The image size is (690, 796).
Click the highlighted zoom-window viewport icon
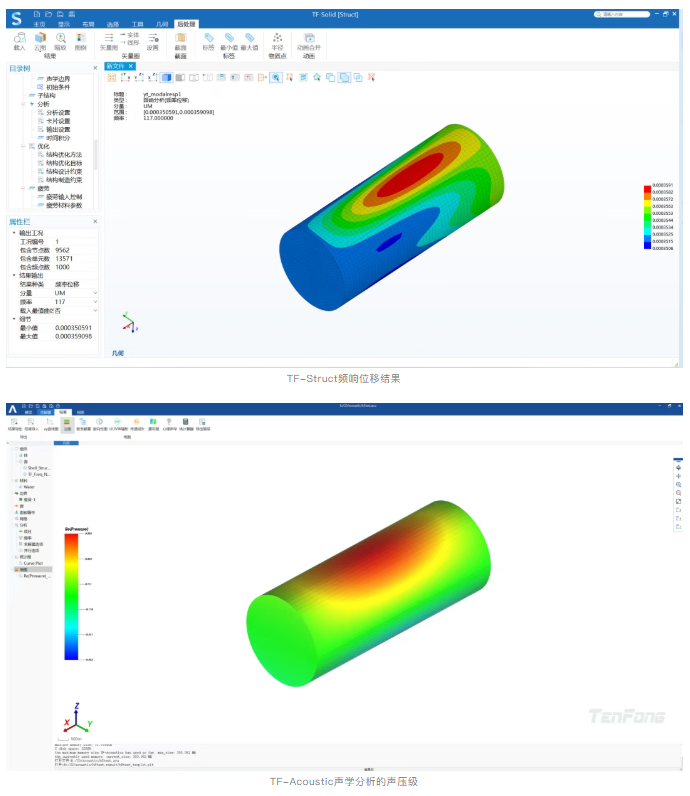(276, 77)
